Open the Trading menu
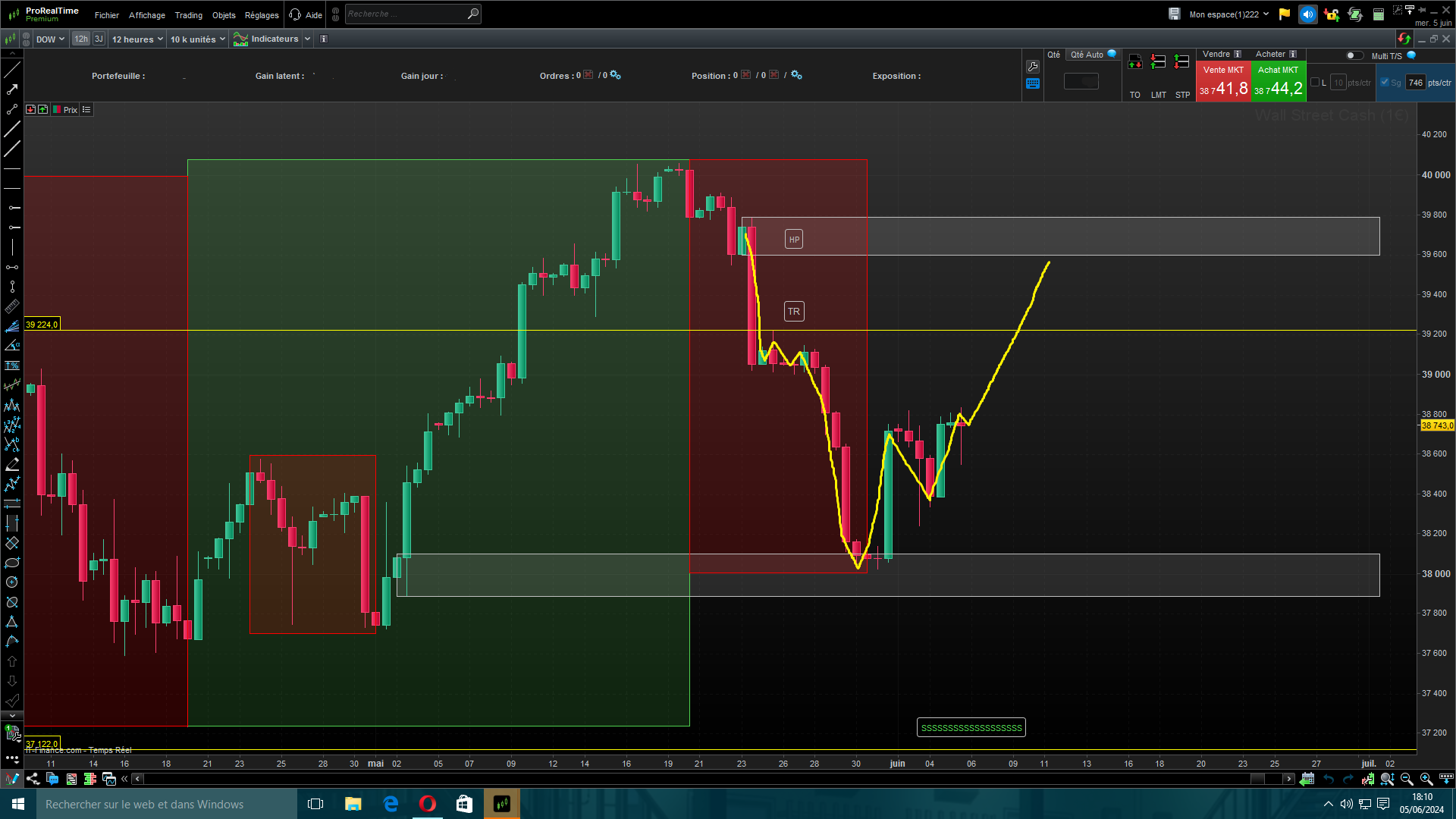The width and height of the screenshot is (1456, 819). coord(188,15)
